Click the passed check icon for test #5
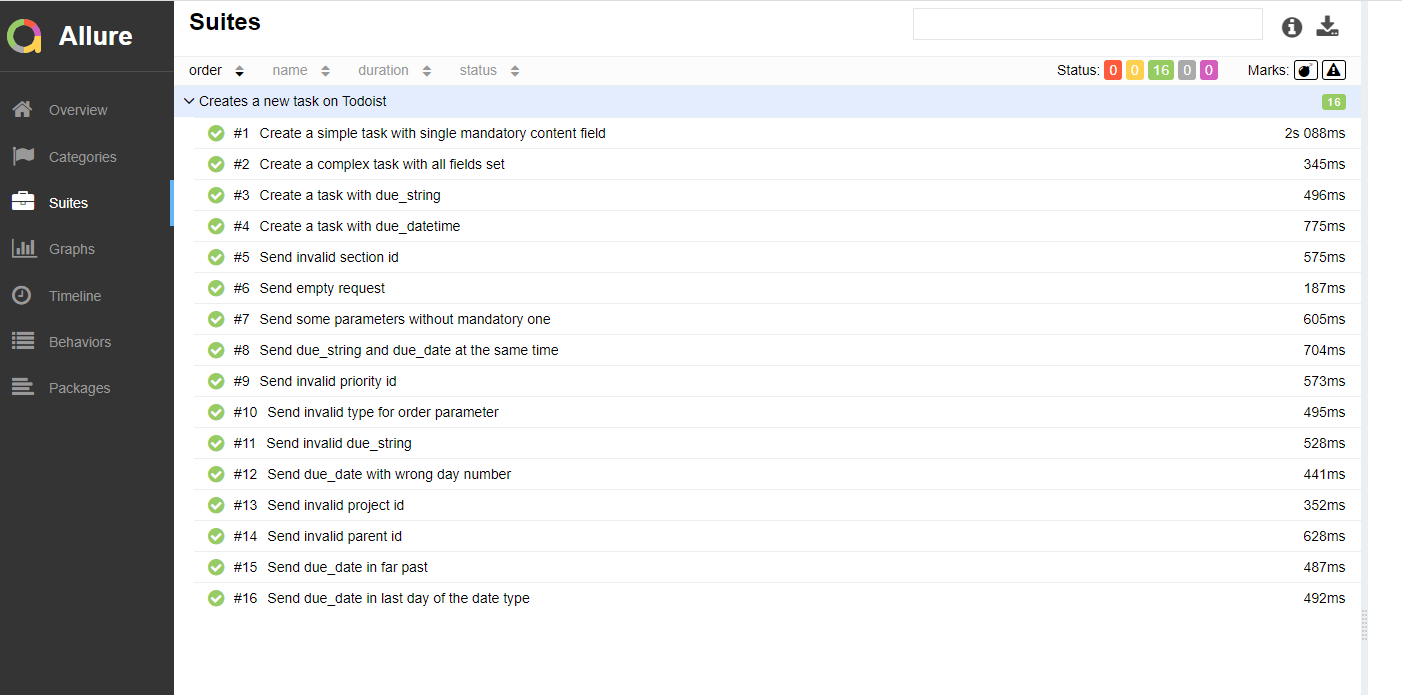Viewport: 1402px width, 695px height. click(x=216, y=257)
